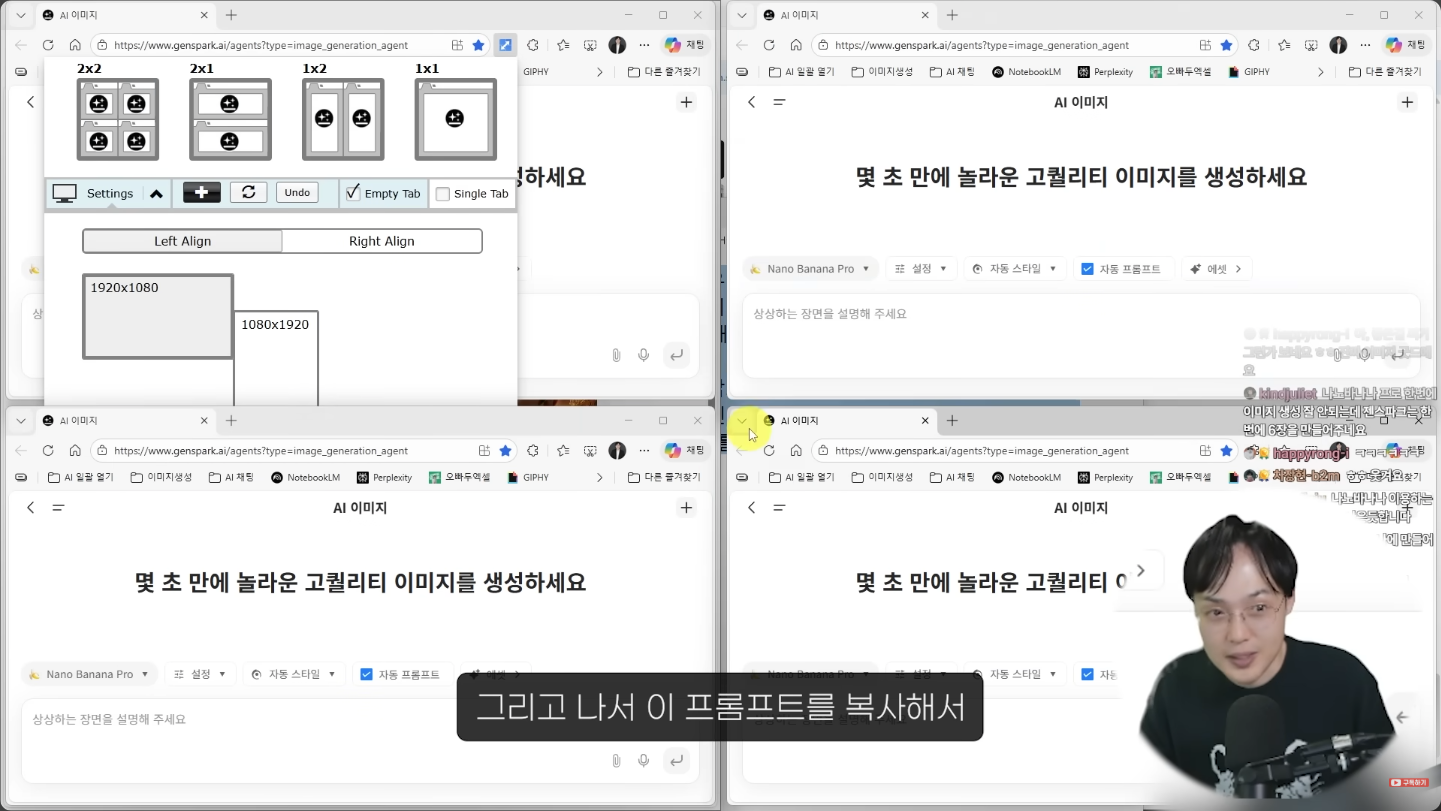Viewport: 1441px width, 811px height.
Task: Open the three-dot menu in upper-right window toolbar
Action: tap(1365, 45)
